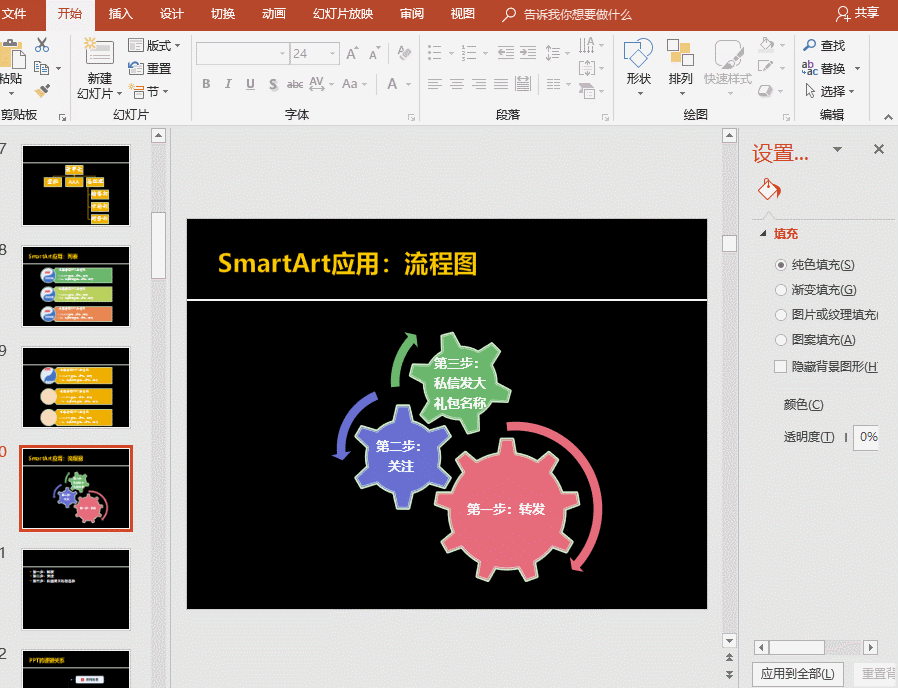
Task: Jump to next slide double arrow button
Action: point(729,675)
